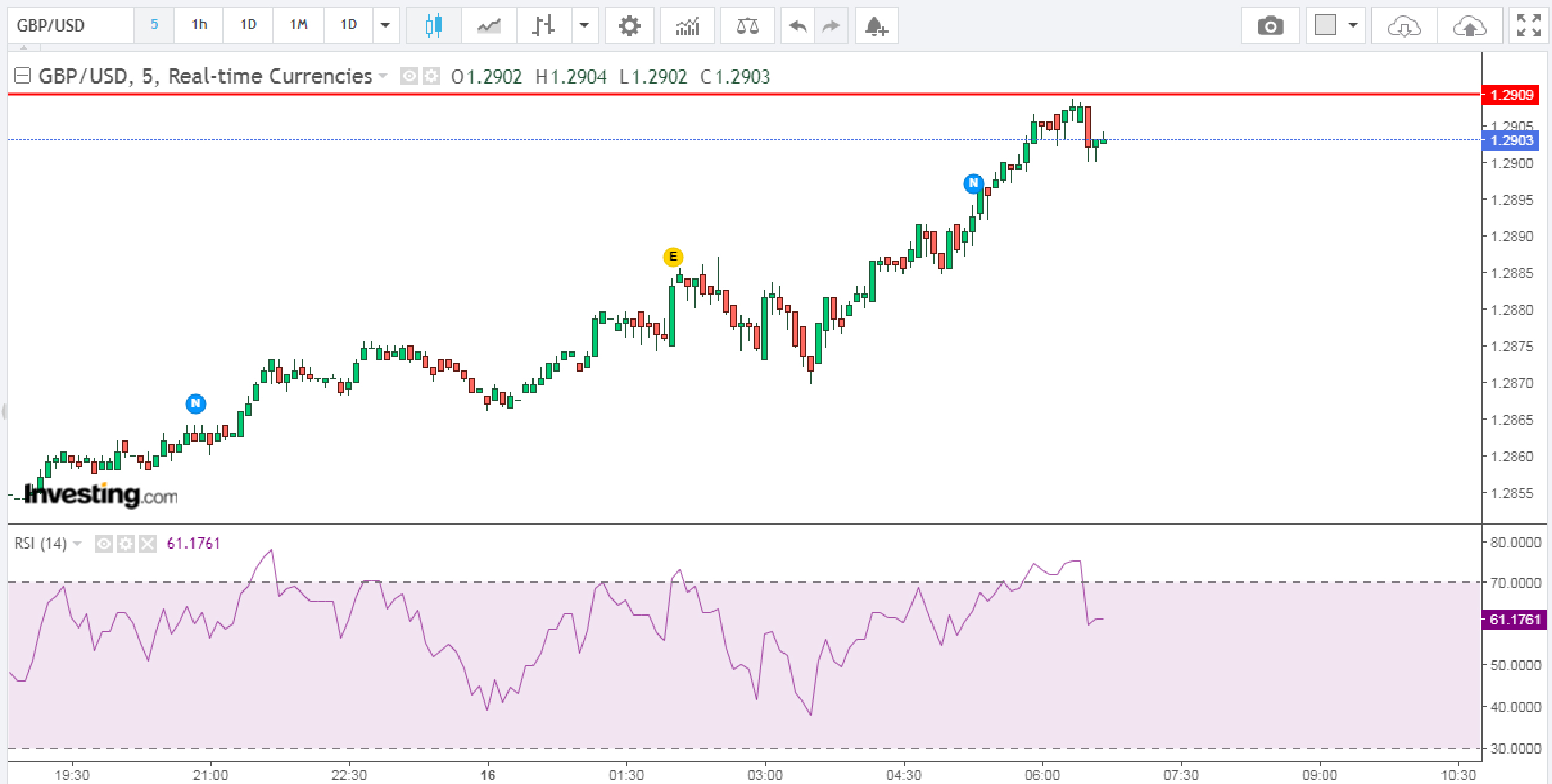1552x784 pixels.
Task: Select the candlestick chart style
Action: tap(433, 25)
